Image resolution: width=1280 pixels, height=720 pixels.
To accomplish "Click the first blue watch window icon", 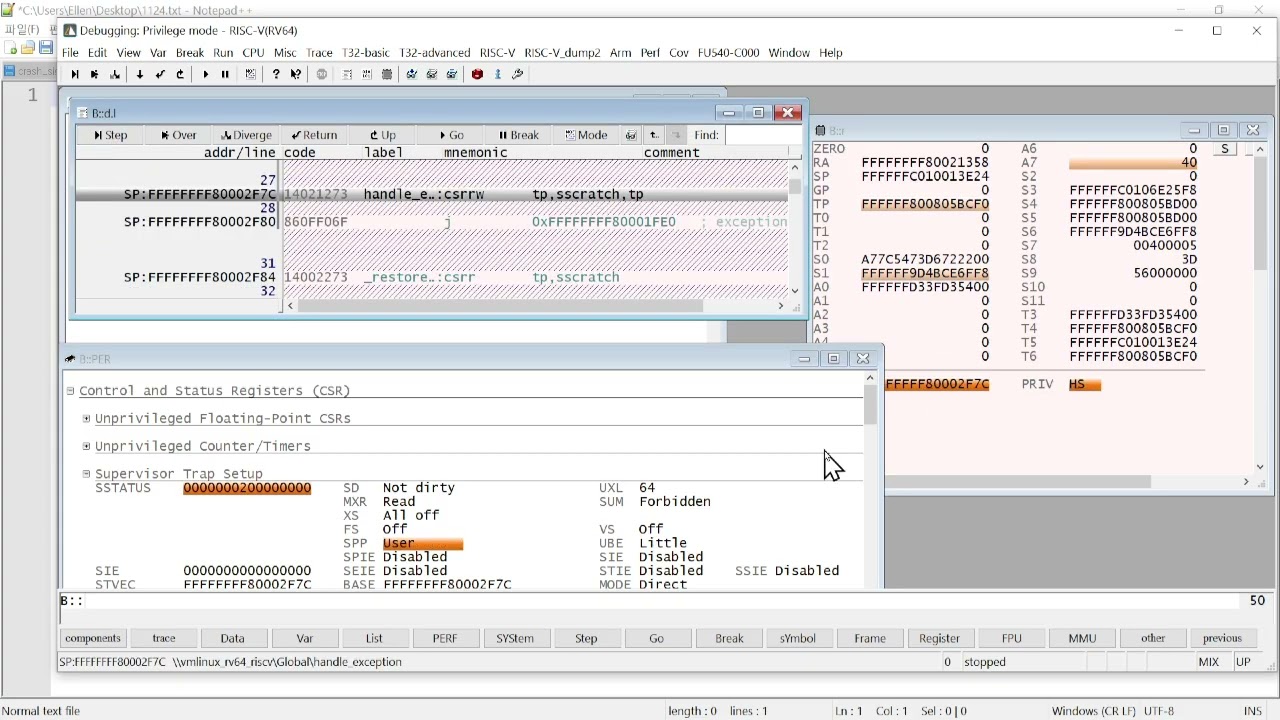I will 412,75.
